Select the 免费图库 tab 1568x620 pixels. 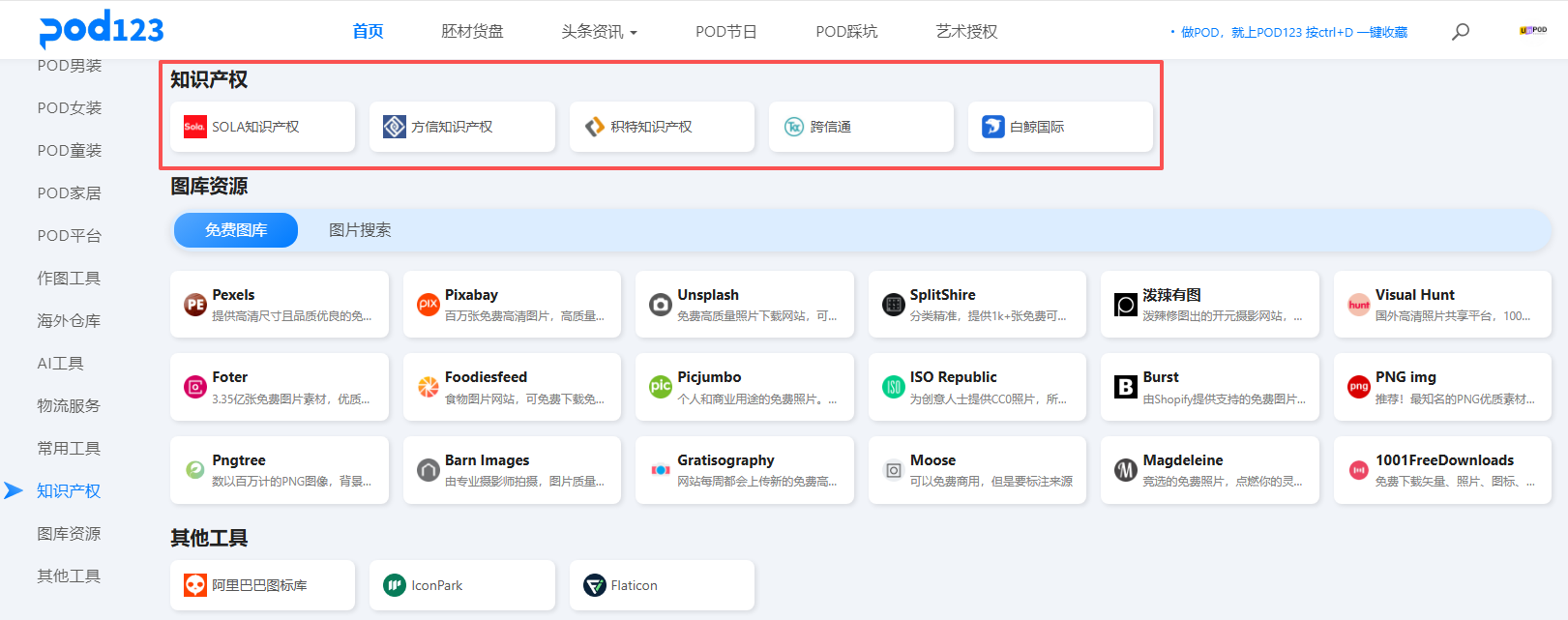click(x=236, y=230)
